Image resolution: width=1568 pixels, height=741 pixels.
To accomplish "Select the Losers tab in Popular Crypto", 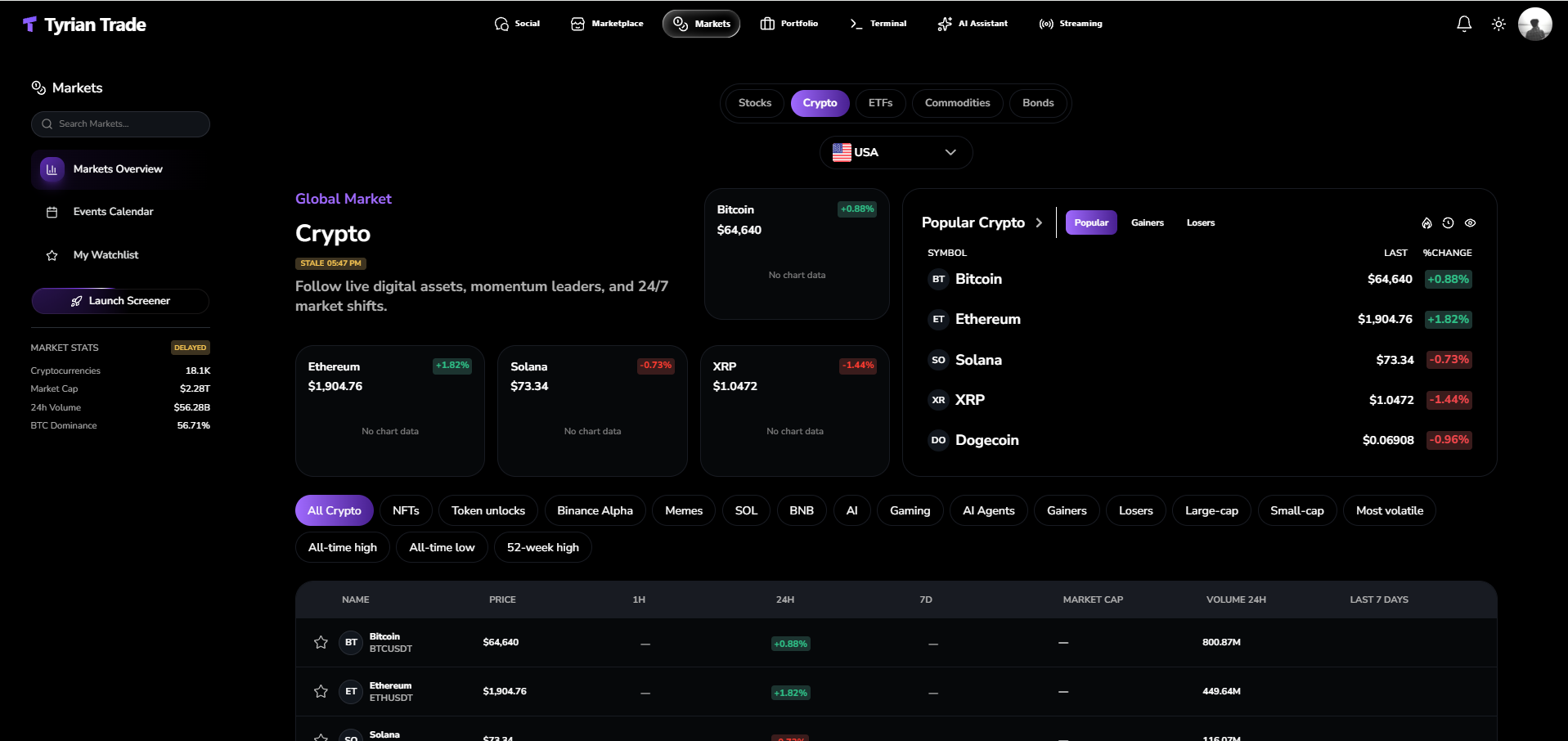I will tap(1201, 222).
